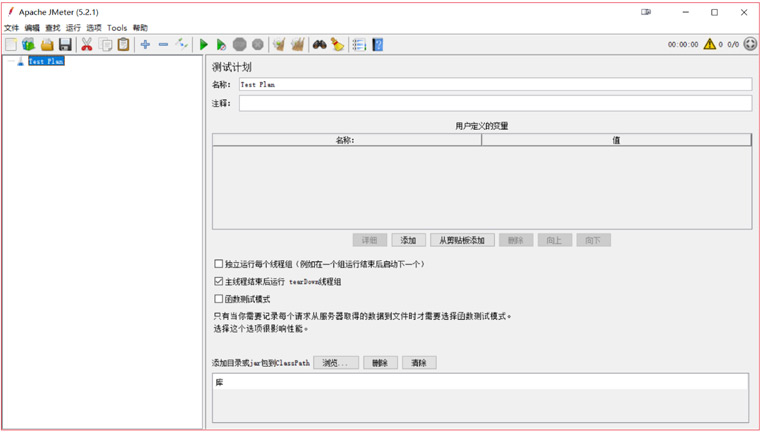
Task: Untick the run tearDown thread groups checkbox
Action: coord(219,281)
